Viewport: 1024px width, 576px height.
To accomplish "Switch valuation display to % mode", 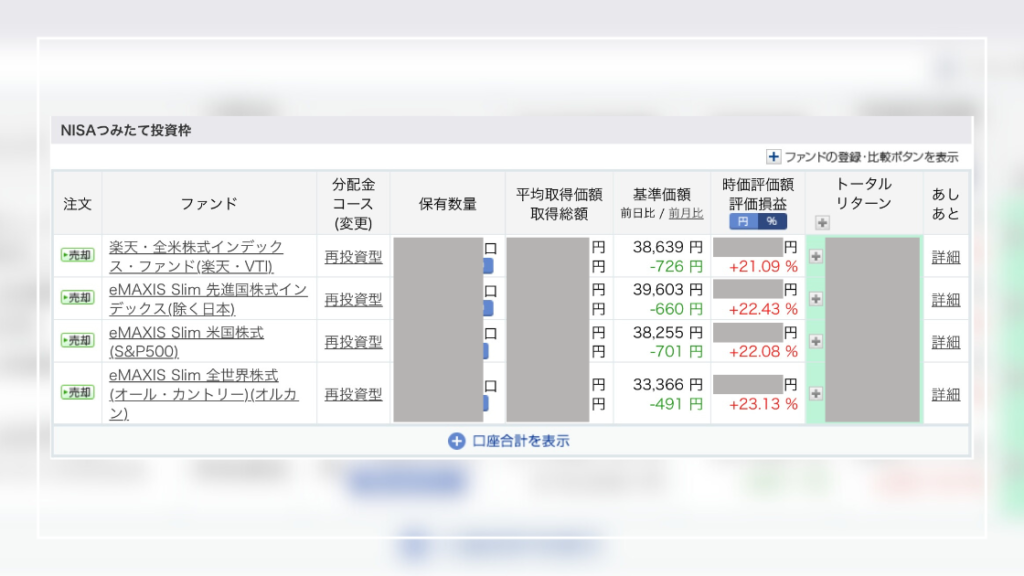I will pyautogui.click(x=771, y=222).
